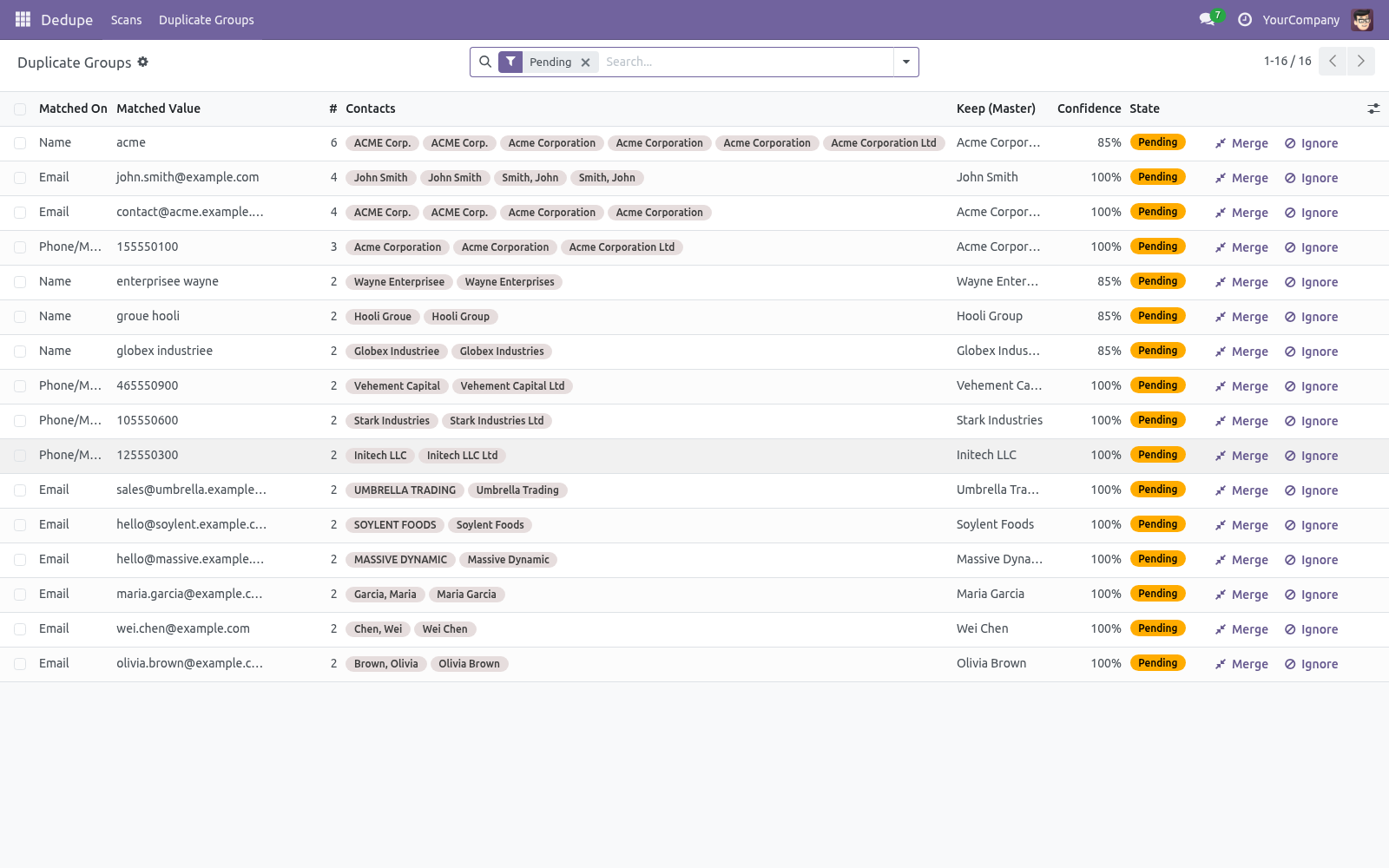Expand the search options dropdown arrow
1389x868 pixels.
(906, 62)
